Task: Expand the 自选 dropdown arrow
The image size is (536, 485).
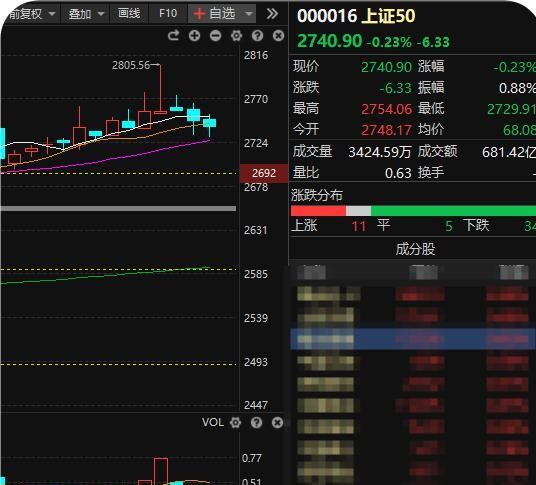Action: 249,14
